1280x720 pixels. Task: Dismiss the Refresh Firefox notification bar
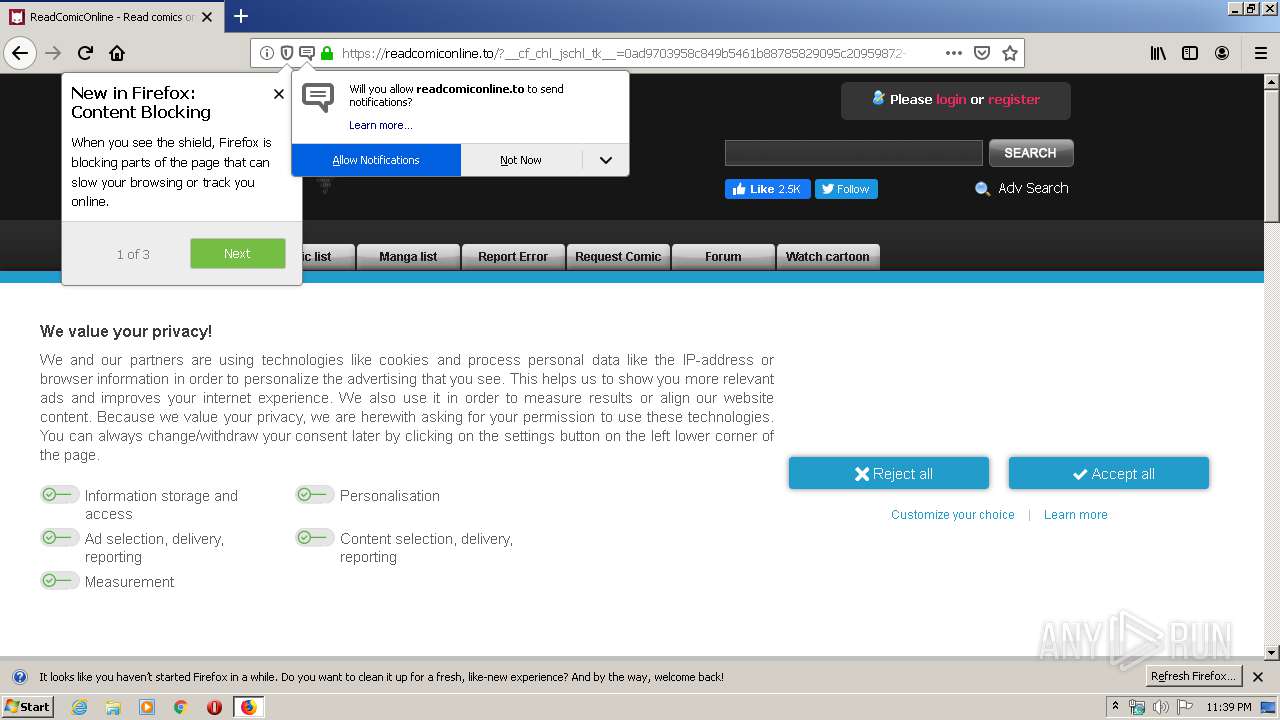click(1258, 677)
